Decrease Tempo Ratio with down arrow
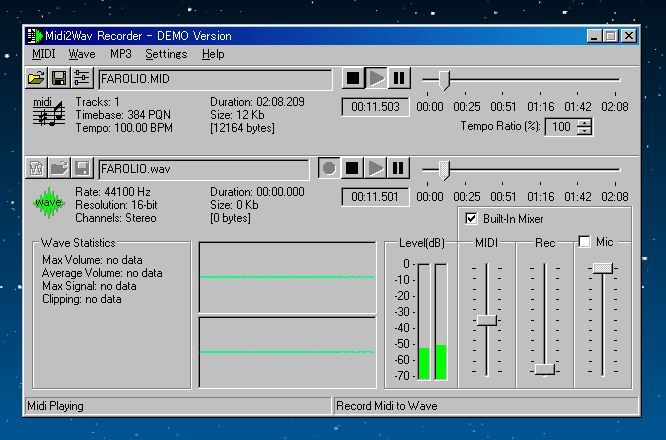Screen dimensions: 666x440 [584, 131]
